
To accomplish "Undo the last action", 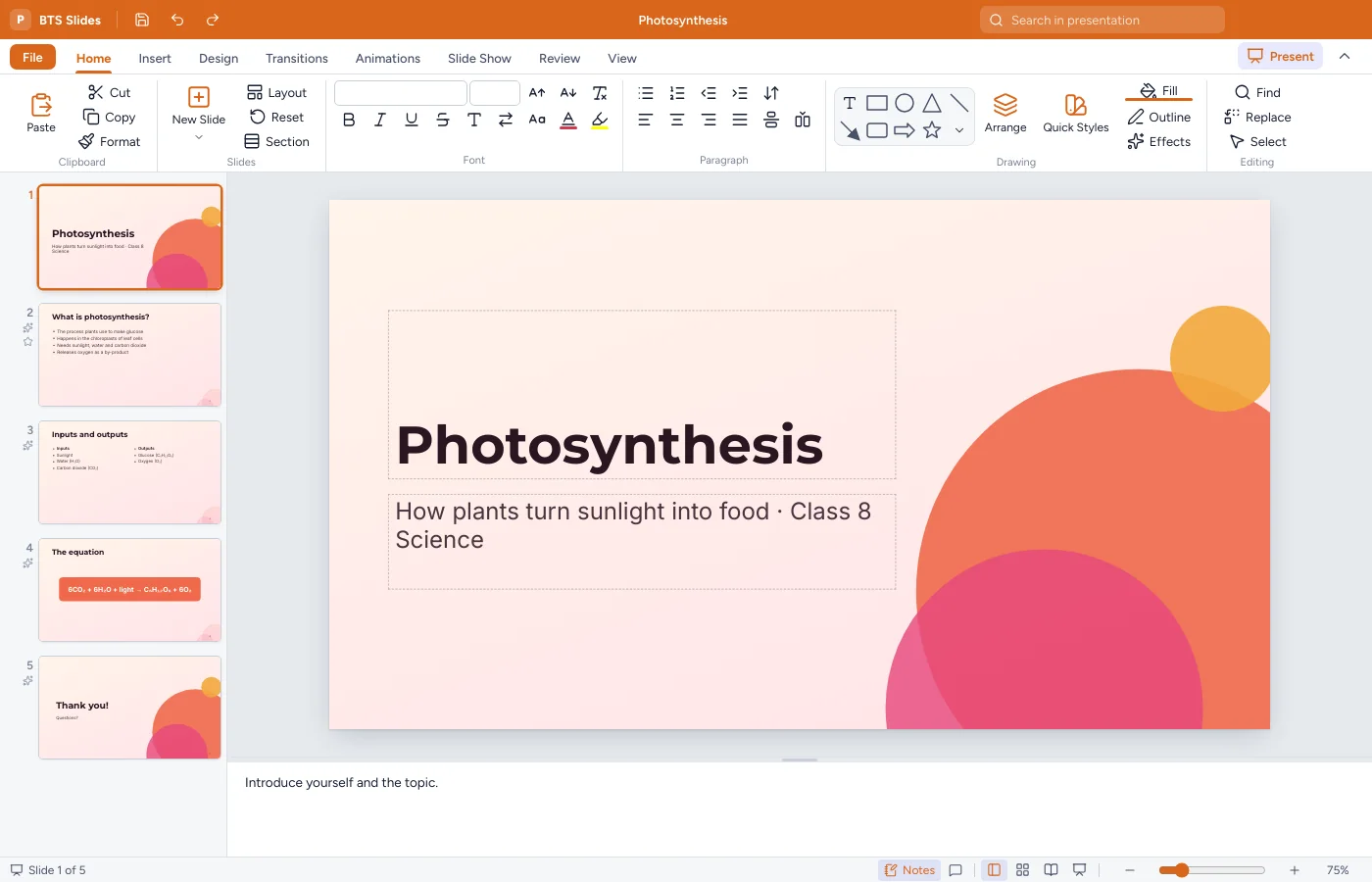I will (x=177, y=20).
